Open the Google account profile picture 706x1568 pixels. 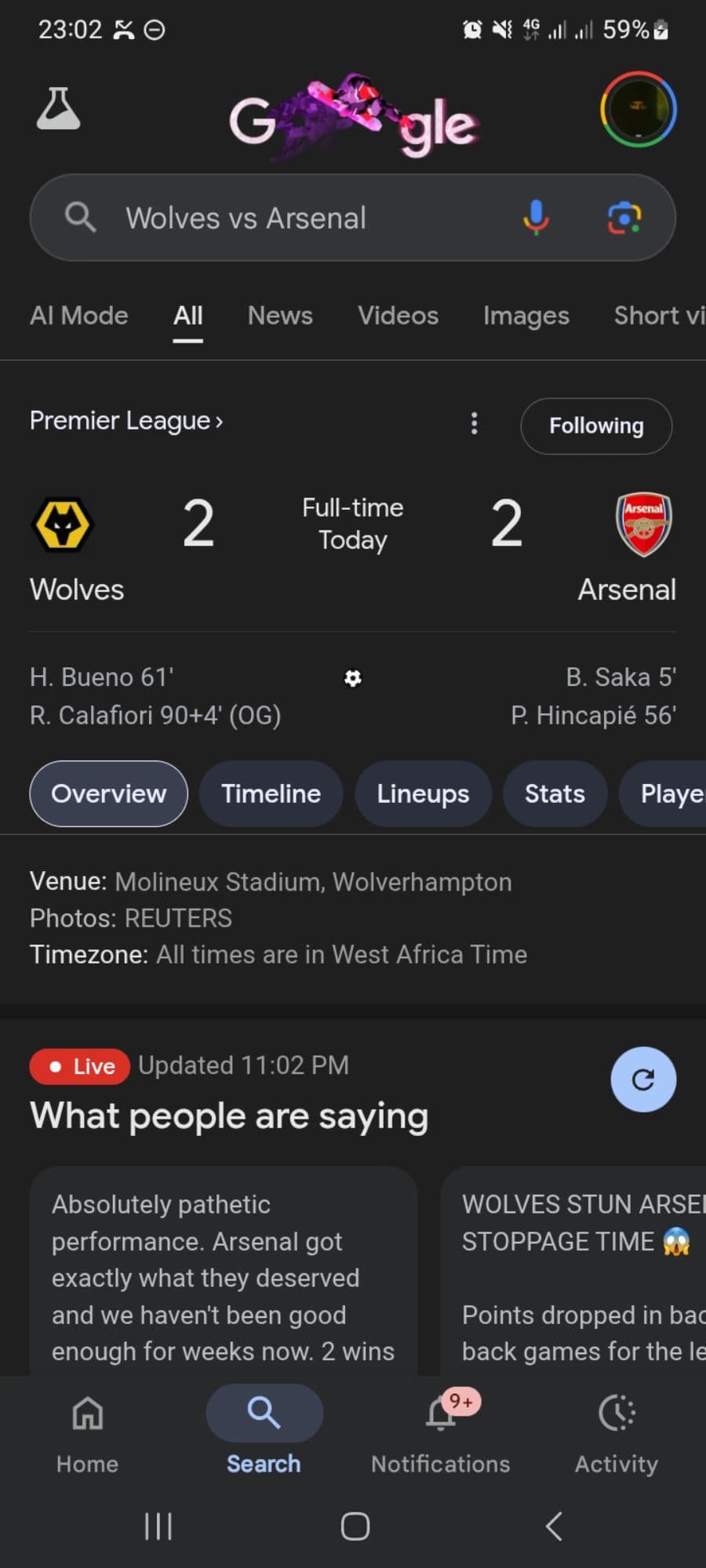pyautogui.click(x=638, y=109)
